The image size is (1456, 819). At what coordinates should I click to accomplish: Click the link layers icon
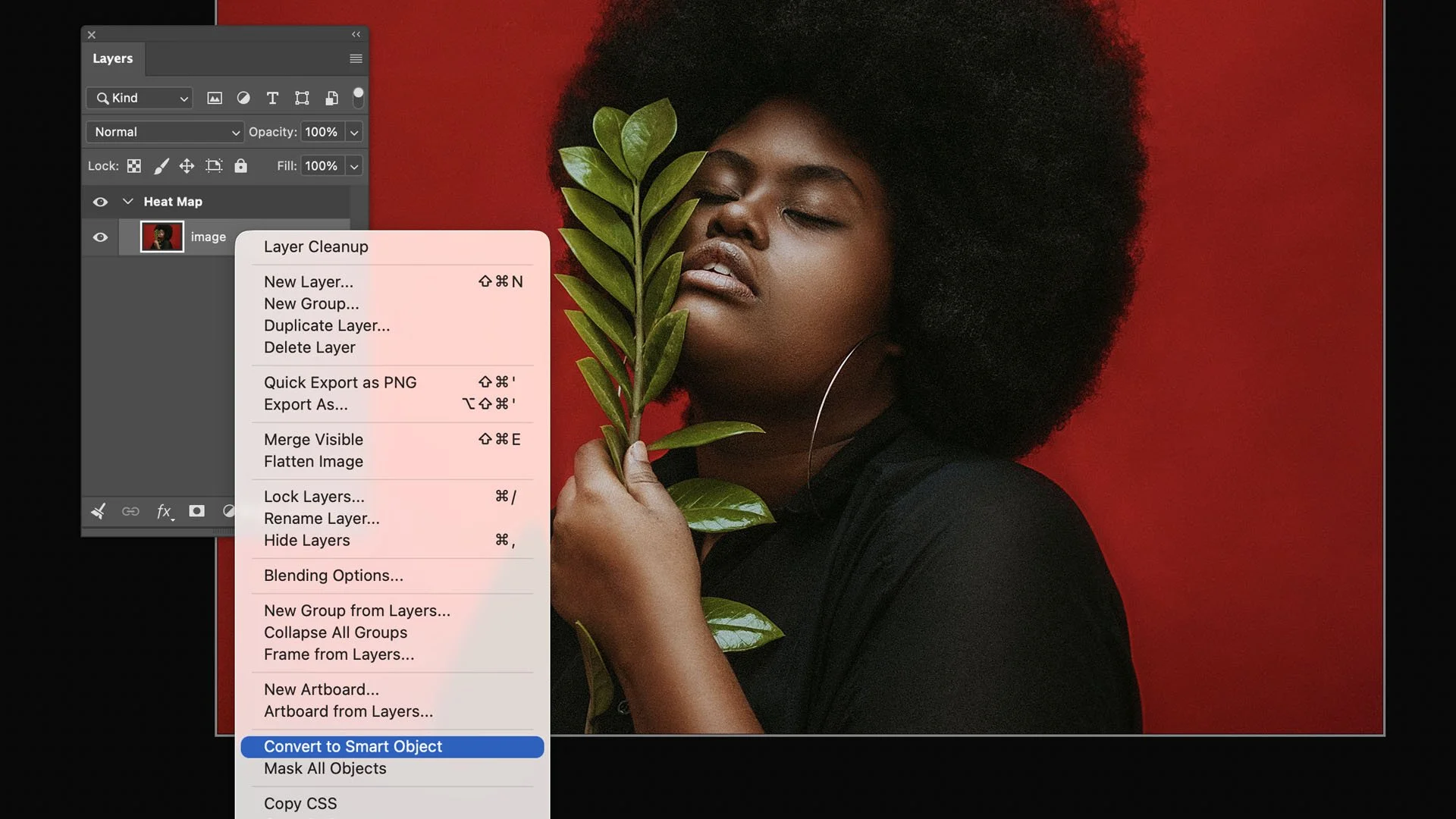click(x=130, y=511)
